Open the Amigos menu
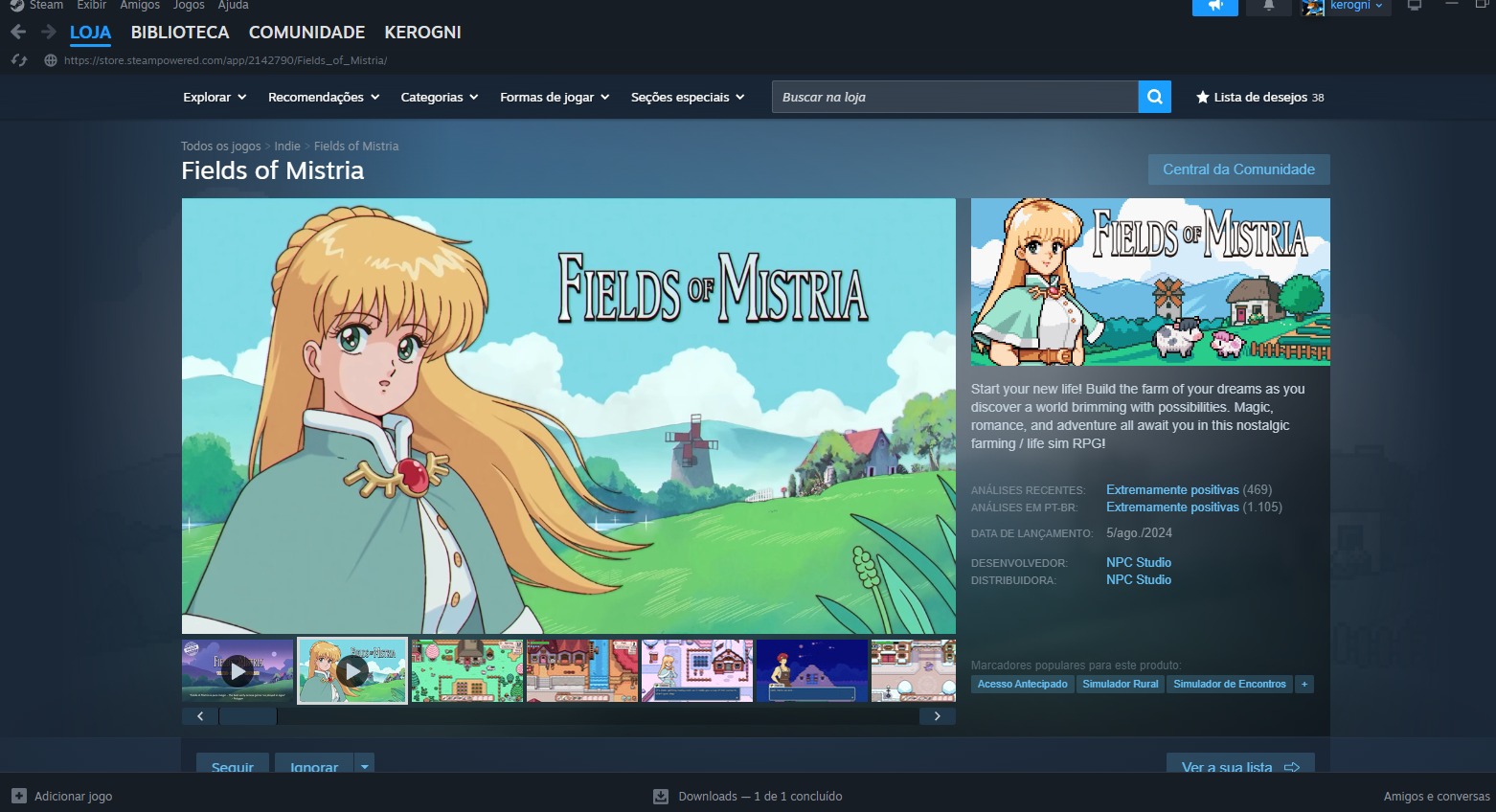The image size is (1496, 812). [x=140, y=6]
